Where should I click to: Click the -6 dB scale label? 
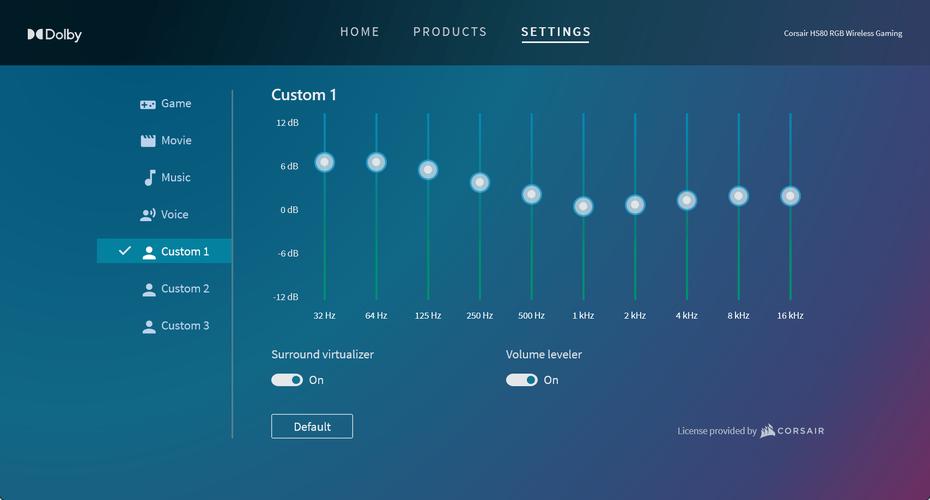288,254
